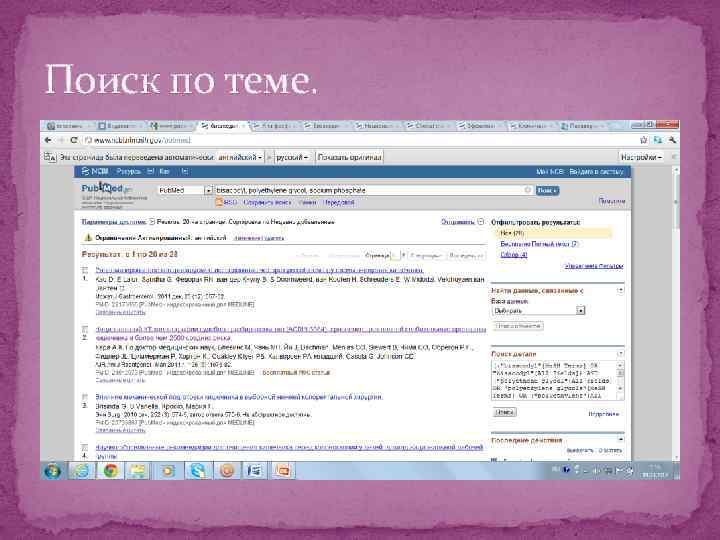Click 'Поиск' button under search details
The height and width of the screenshot is (540, 720).
click(x=505, y=412)
